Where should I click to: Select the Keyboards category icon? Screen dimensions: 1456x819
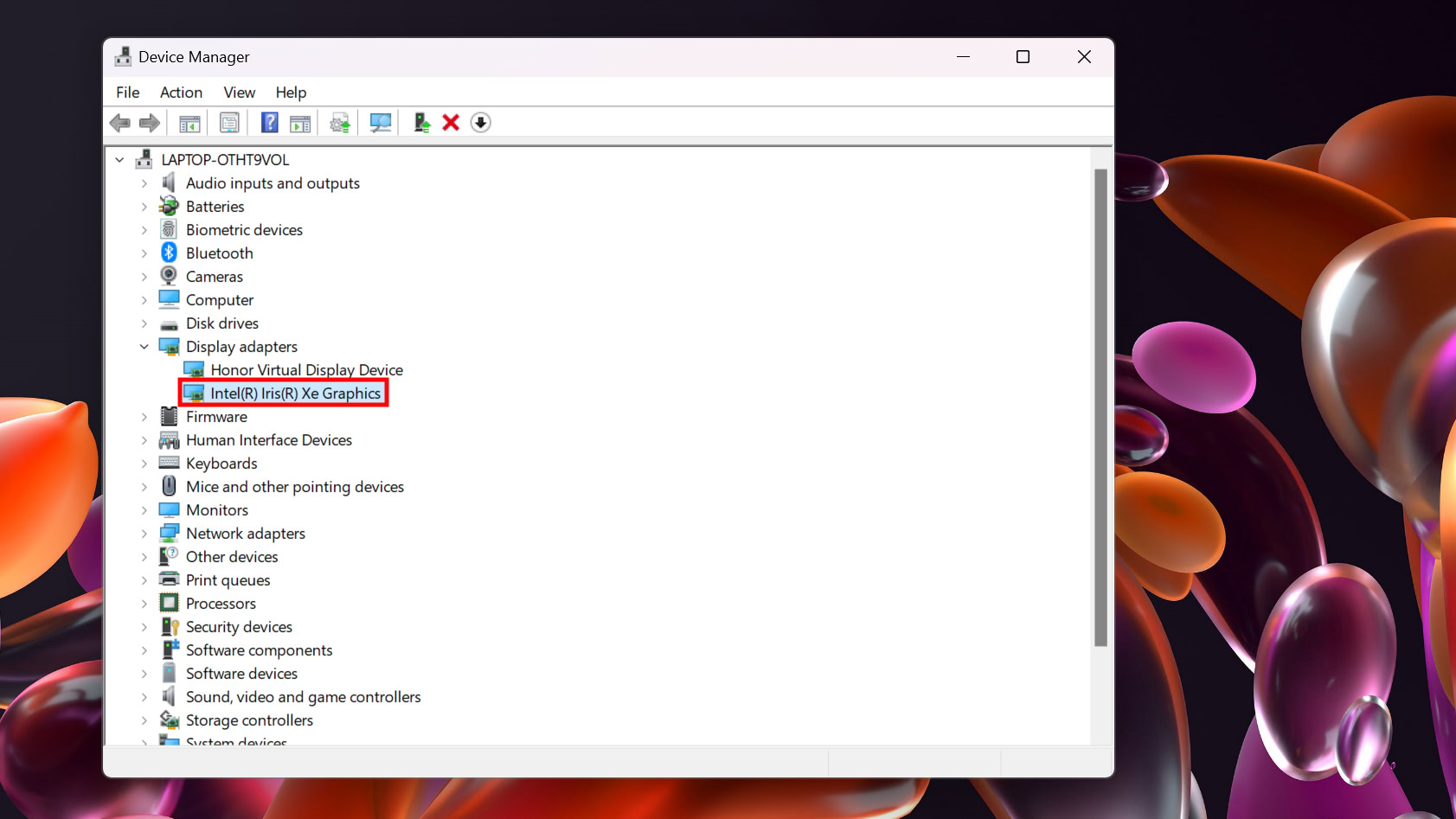(x=170, y=463)
